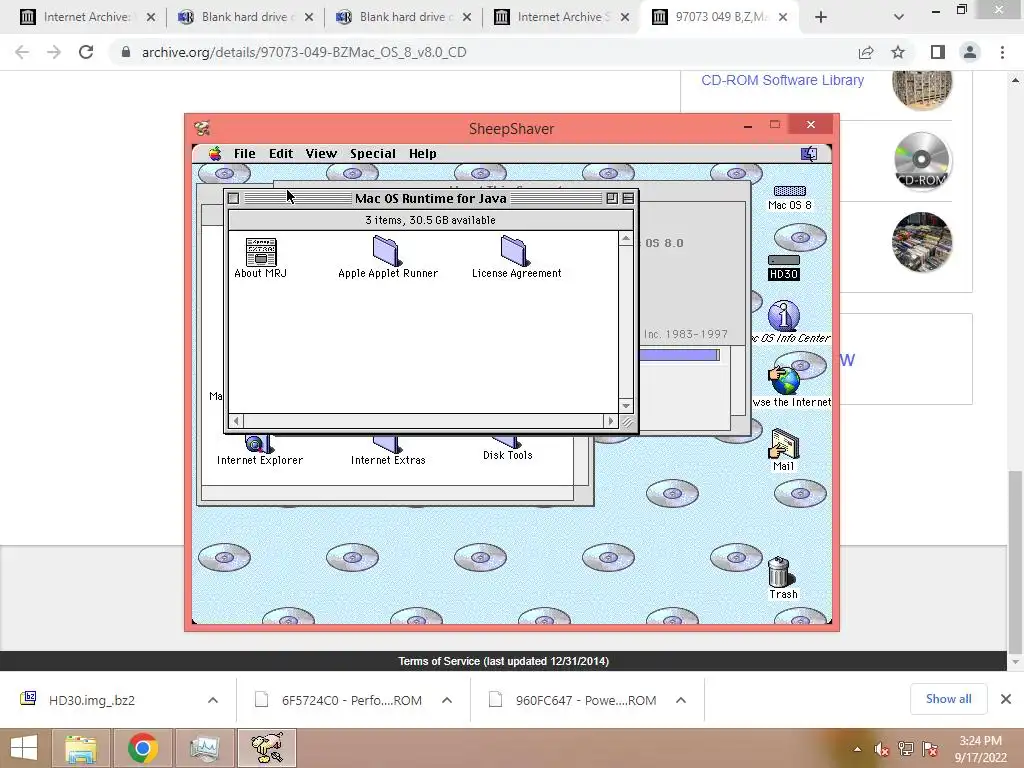Click Show all downloads
The width and height of the screenshot is (1024, 768).
point(948,699)
